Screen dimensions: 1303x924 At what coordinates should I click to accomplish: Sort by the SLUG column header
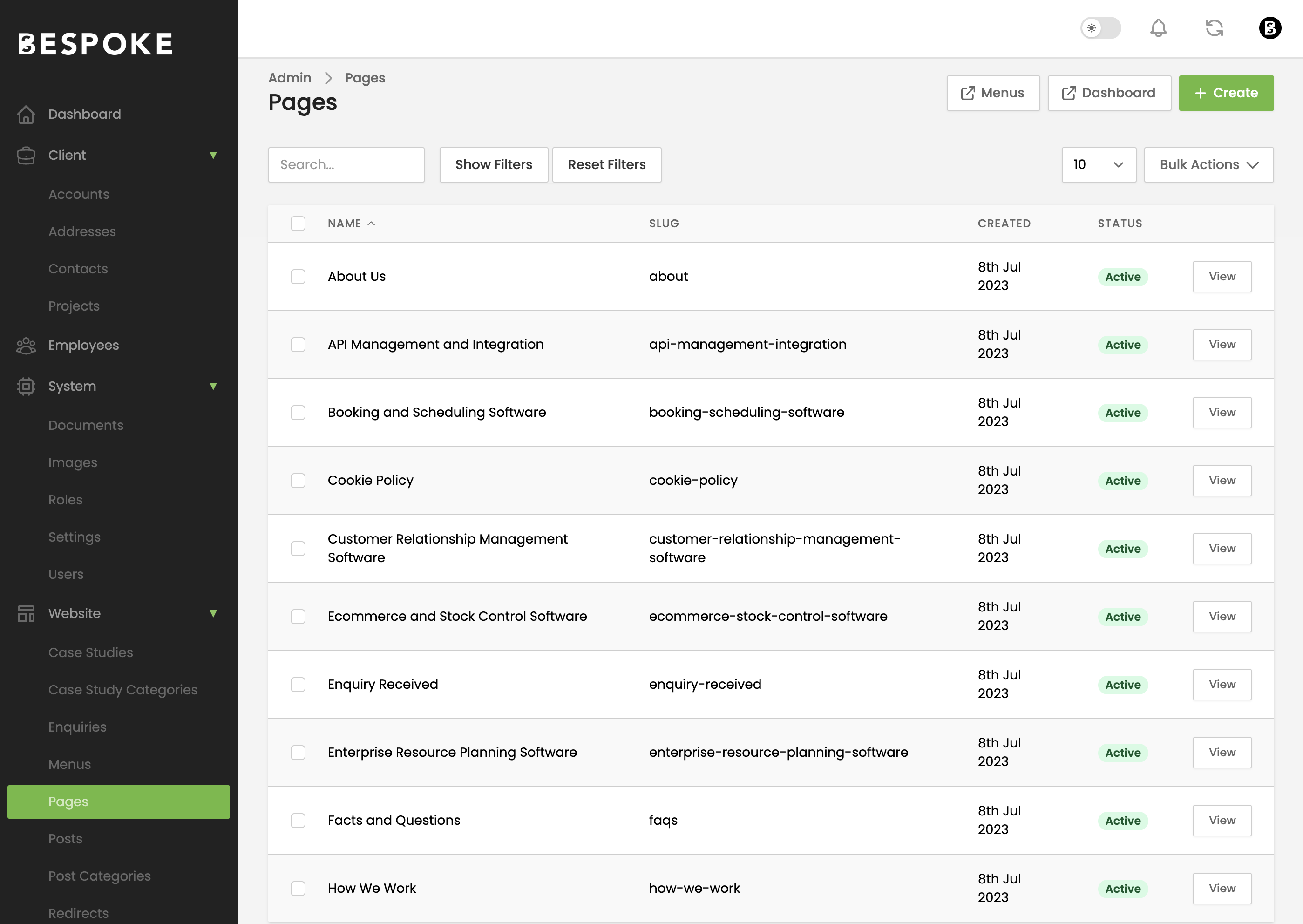click(x=664, y=224)
